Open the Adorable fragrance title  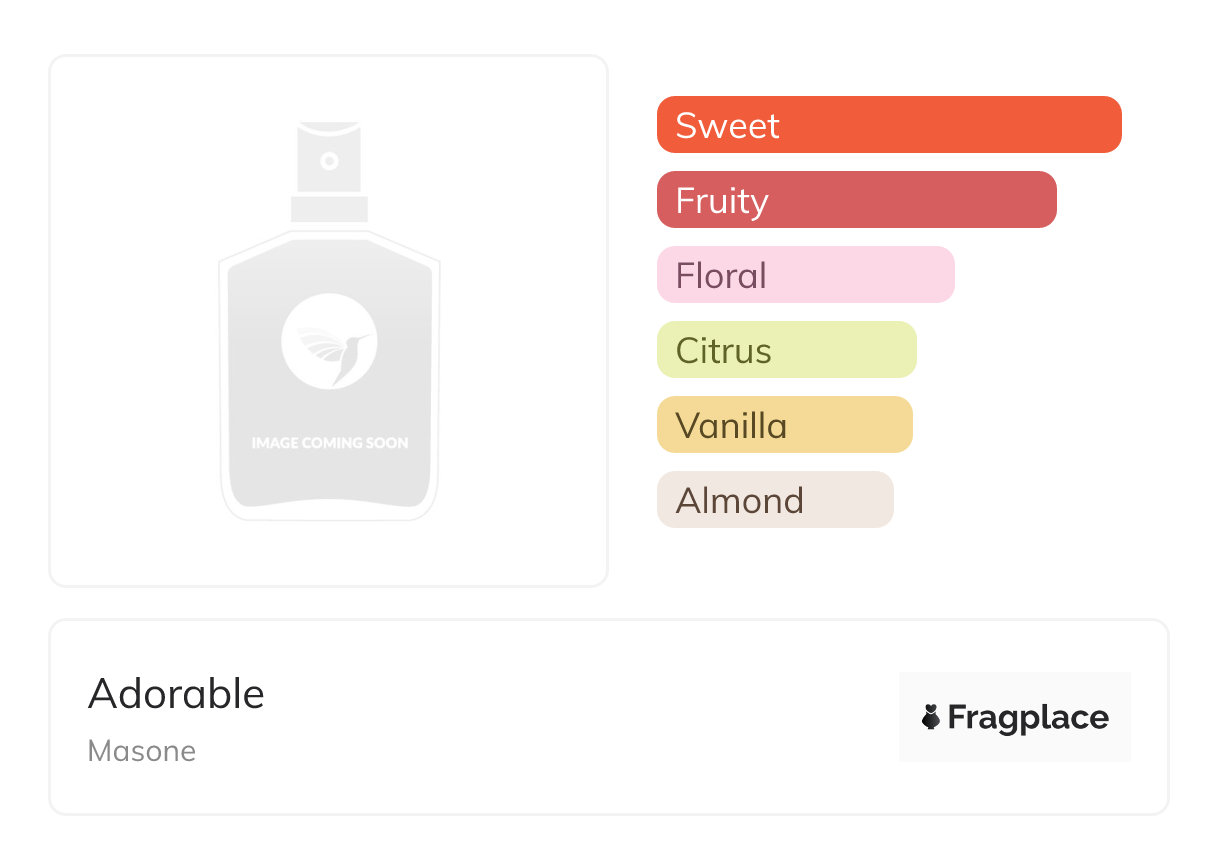pos(176,694)
